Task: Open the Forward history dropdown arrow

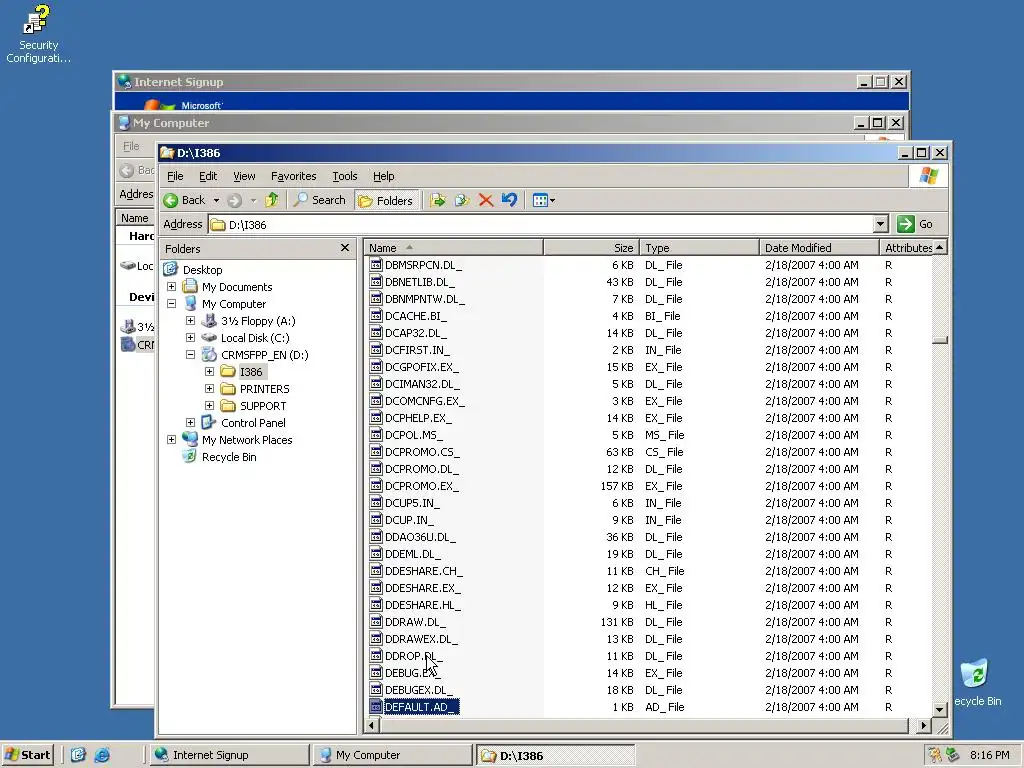Action: [x=253, y=200]
